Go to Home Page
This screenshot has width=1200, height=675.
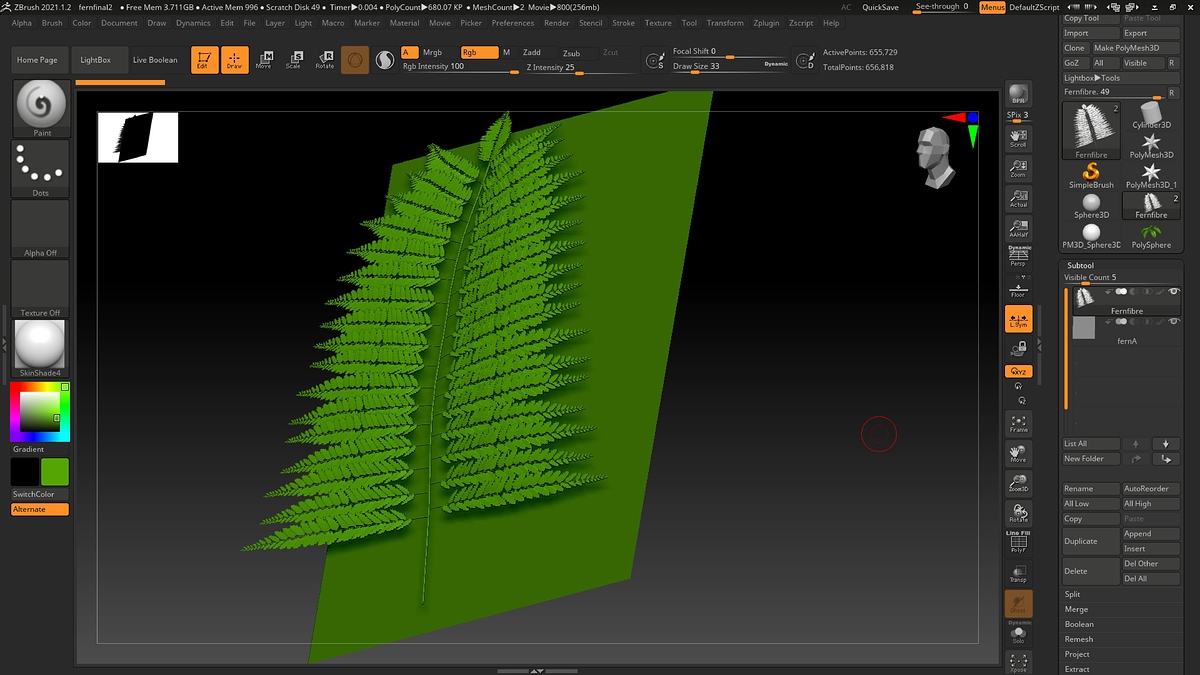37,60
